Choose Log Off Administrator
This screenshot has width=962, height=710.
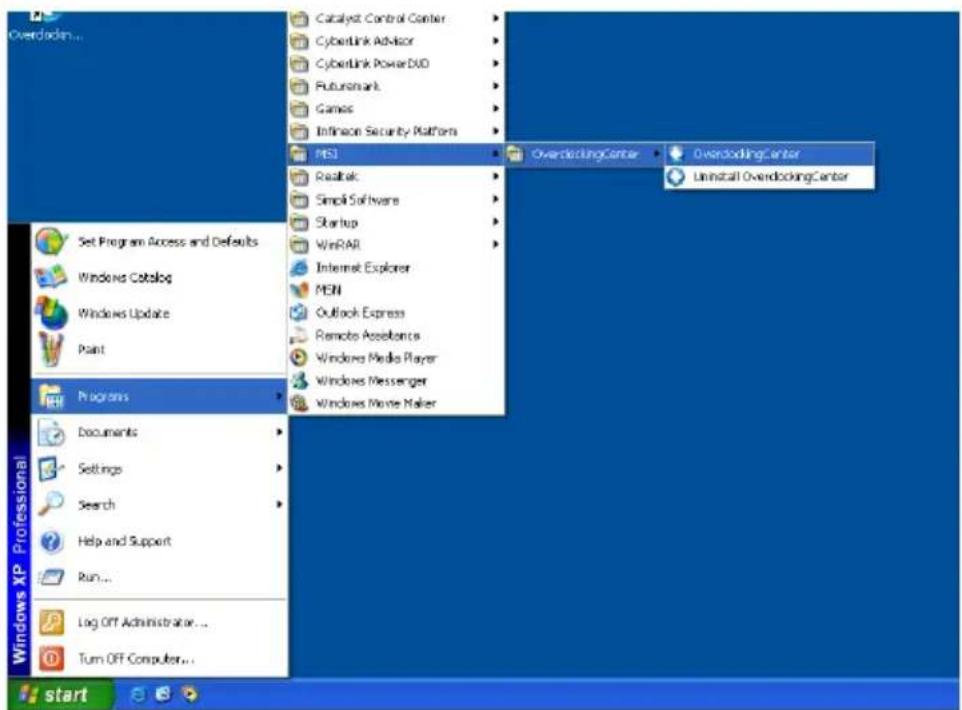159,622
